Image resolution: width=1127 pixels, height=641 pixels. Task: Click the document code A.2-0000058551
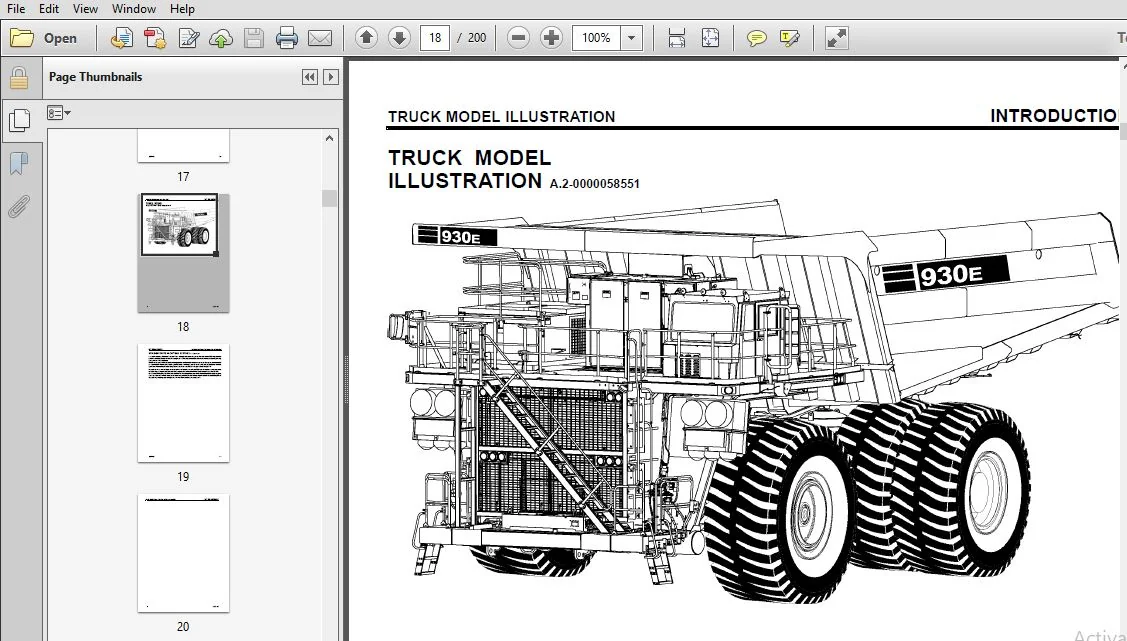(594, 184)
